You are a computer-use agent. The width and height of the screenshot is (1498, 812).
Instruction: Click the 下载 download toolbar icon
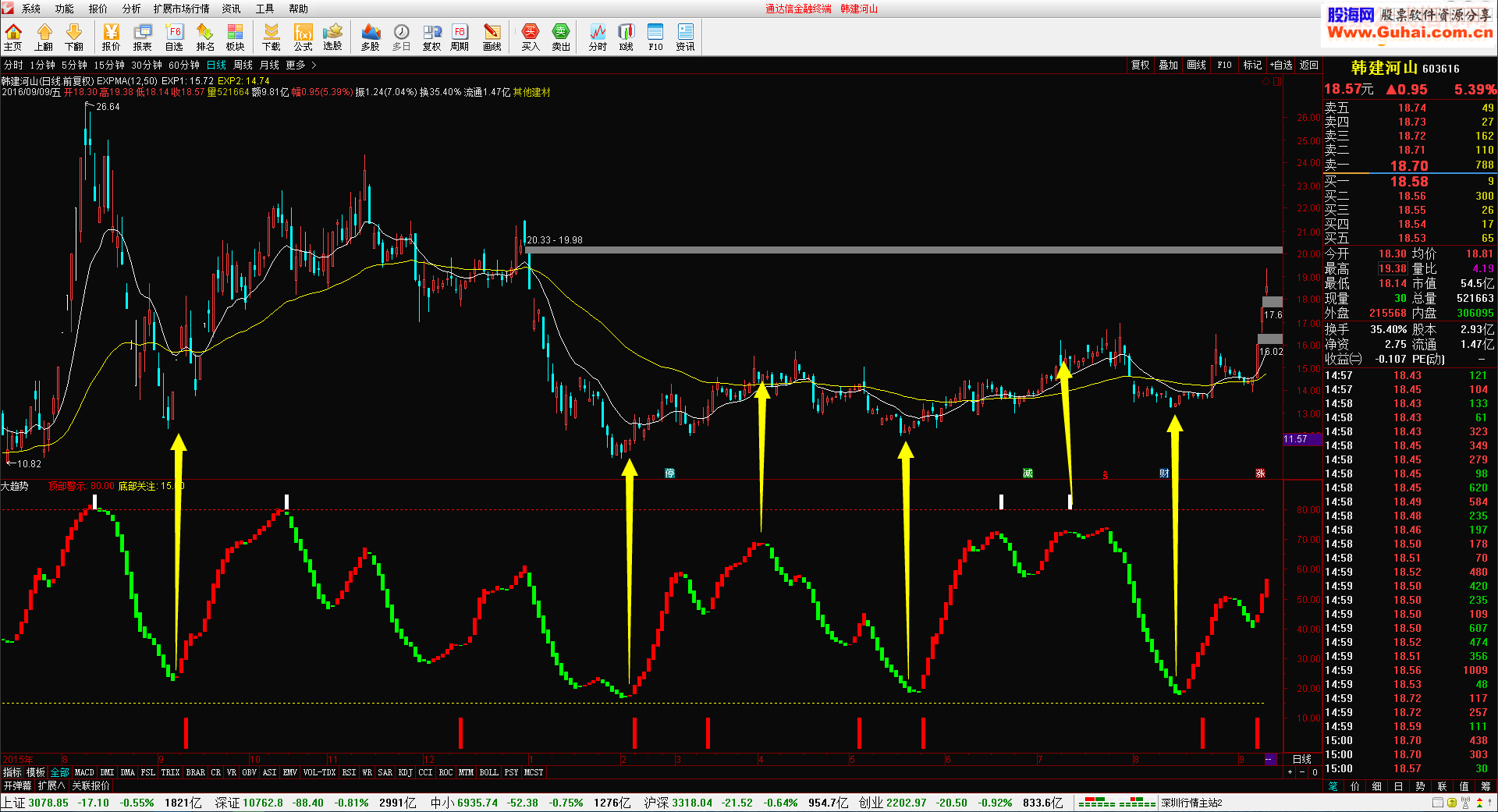click(272, 37)
